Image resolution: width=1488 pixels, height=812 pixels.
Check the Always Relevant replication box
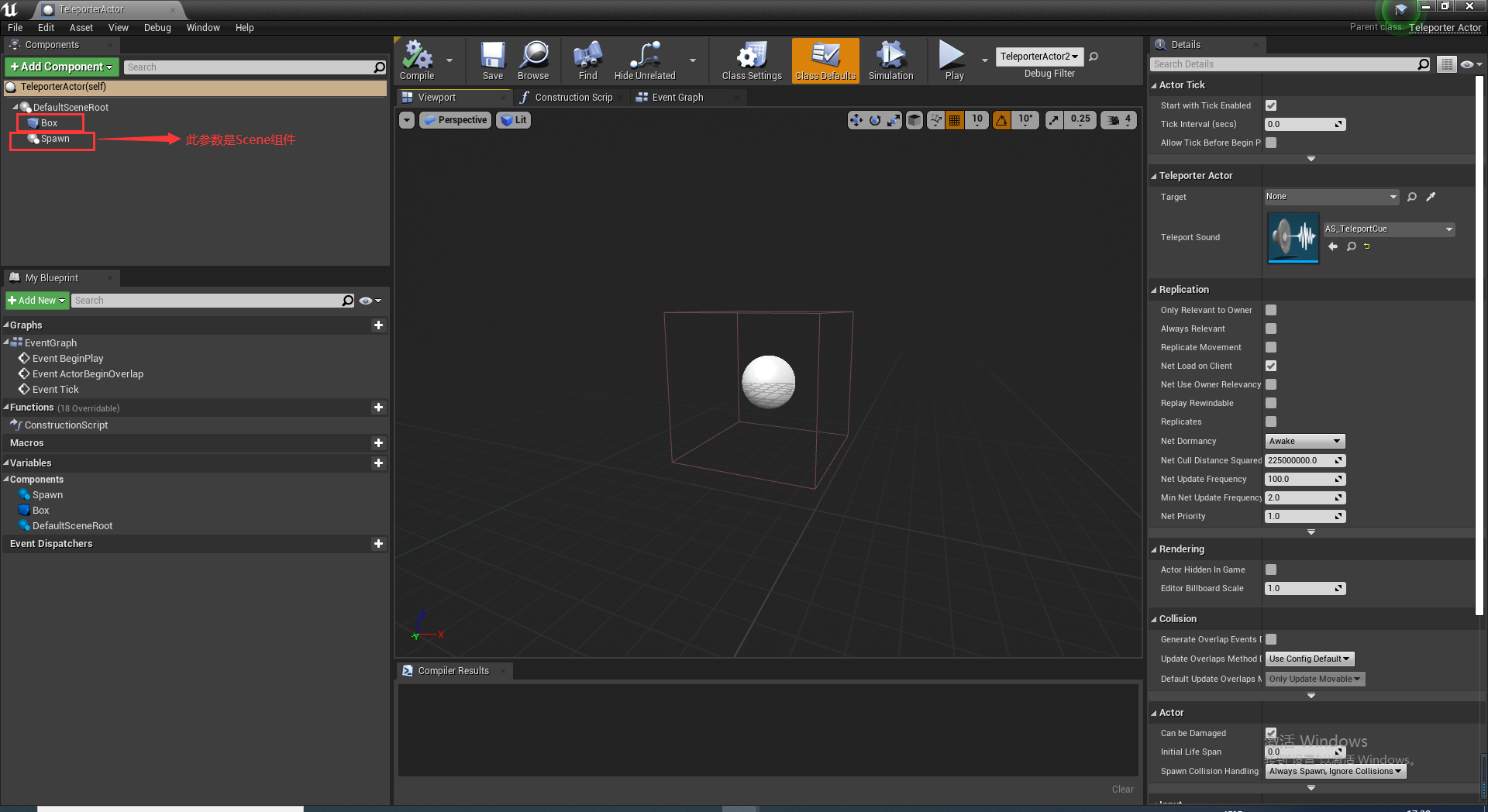pos(1270,329)
